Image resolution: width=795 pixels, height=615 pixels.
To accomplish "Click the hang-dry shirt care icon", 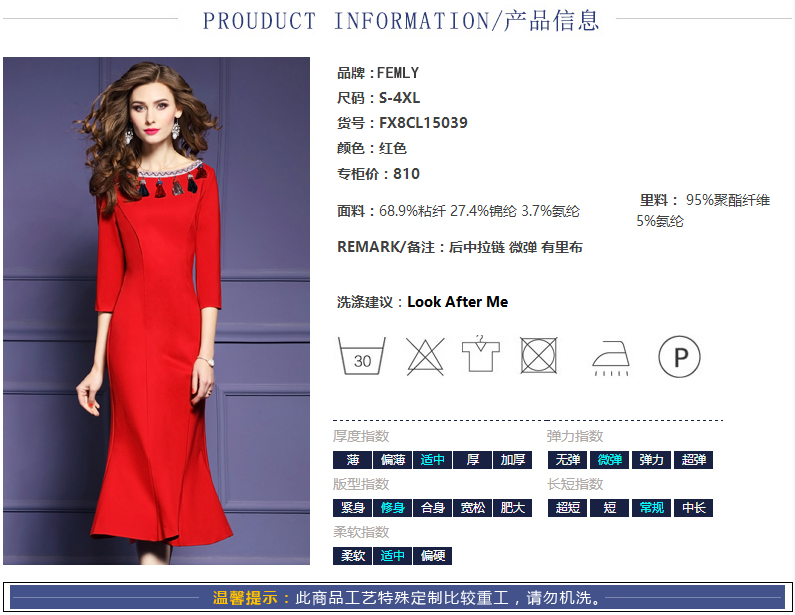I will click(481, 353).
